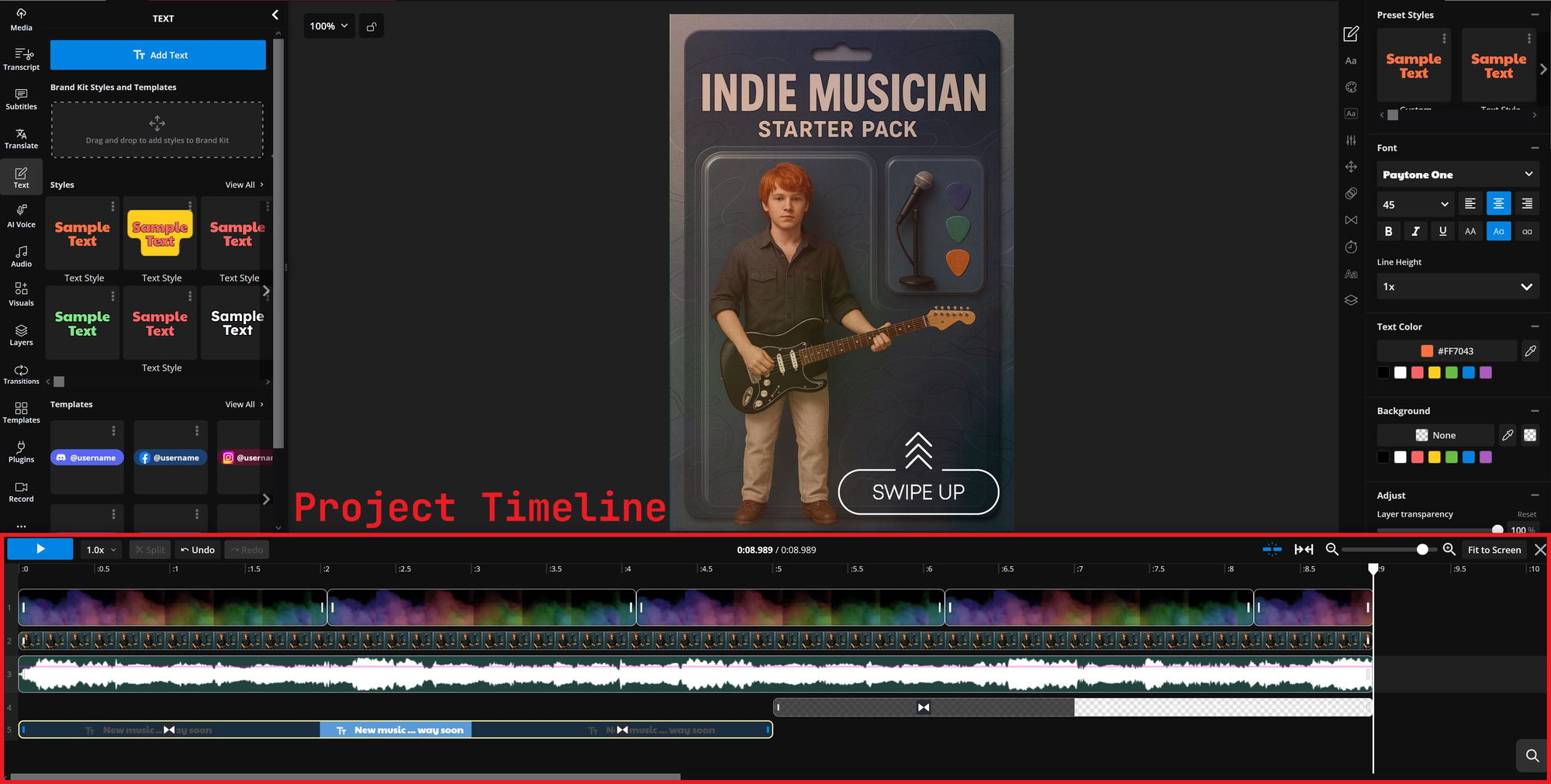Open the color palette tab in right sidebar
The height and width of the screenshot is (784, 1551).
(1351, 88)
